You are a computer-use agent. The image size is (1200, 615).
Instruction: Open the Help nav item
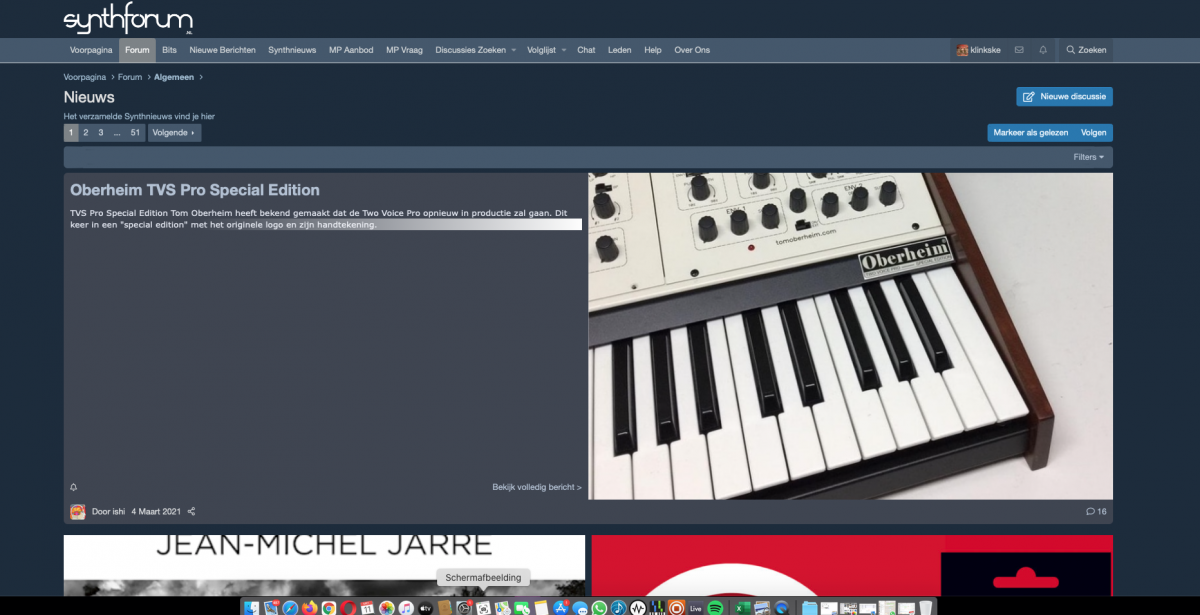click(x=652, y=50)
